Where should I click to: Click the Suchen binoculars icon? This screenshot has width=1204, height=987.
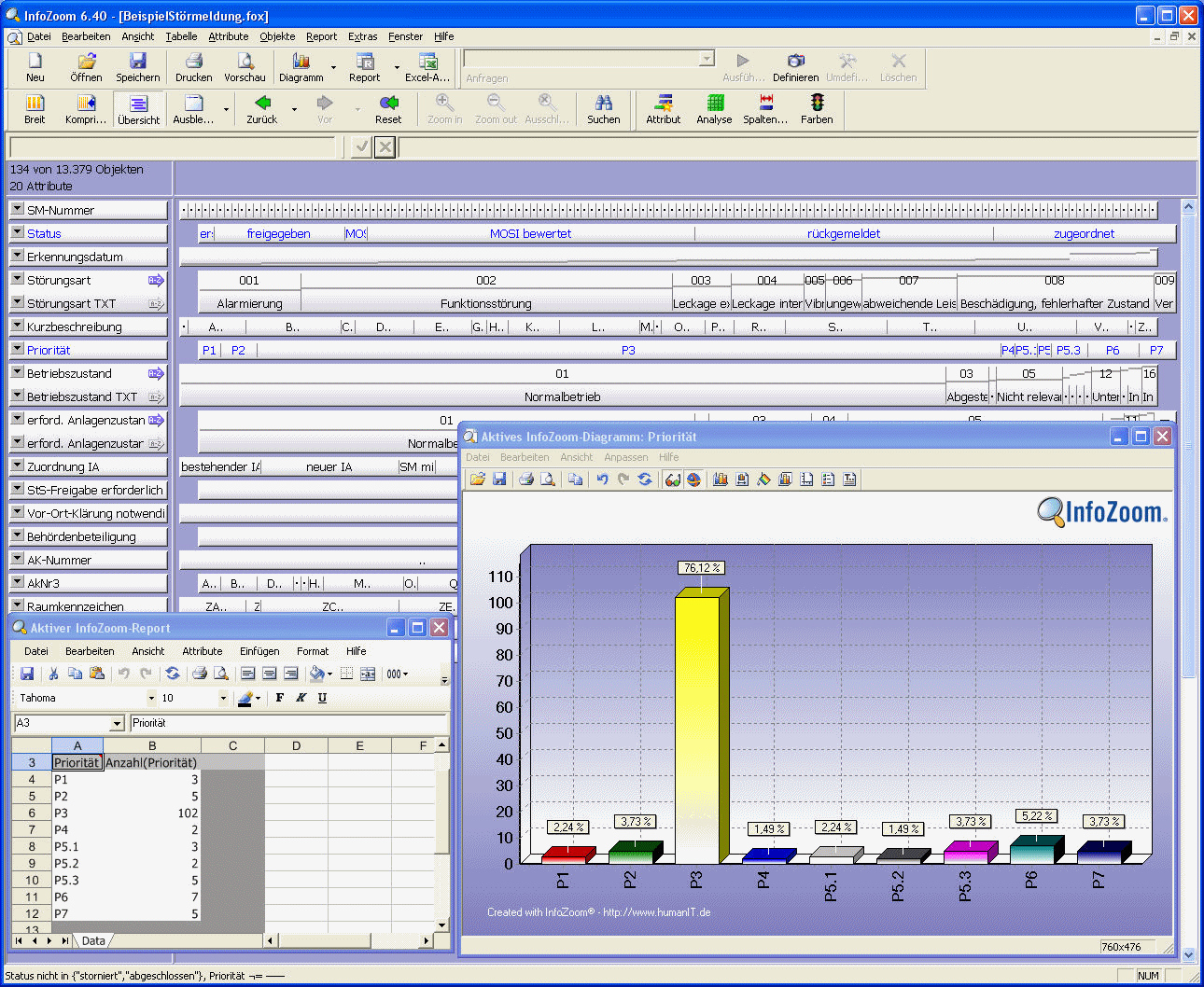603,103
